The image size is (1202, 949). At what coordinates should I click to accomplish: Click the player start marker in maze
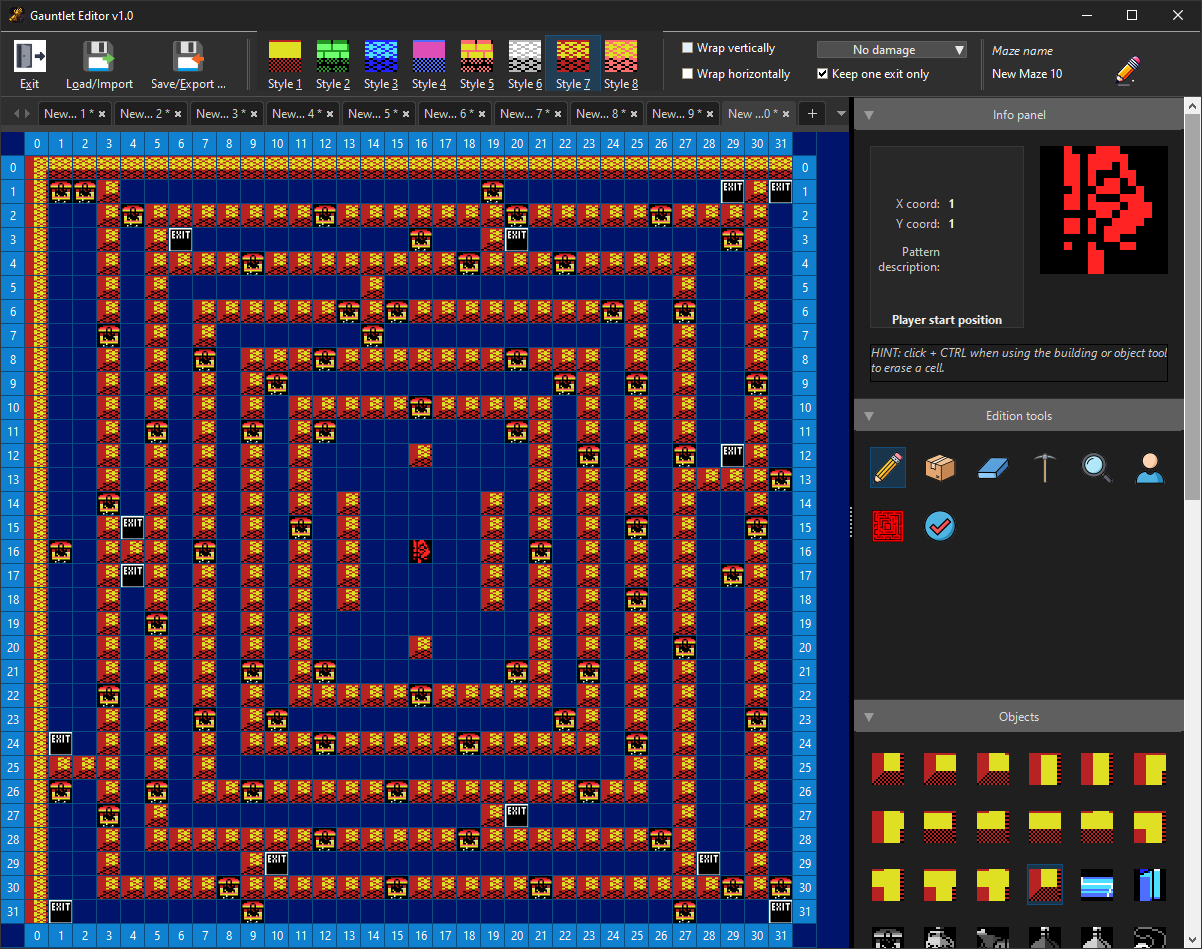421,550
